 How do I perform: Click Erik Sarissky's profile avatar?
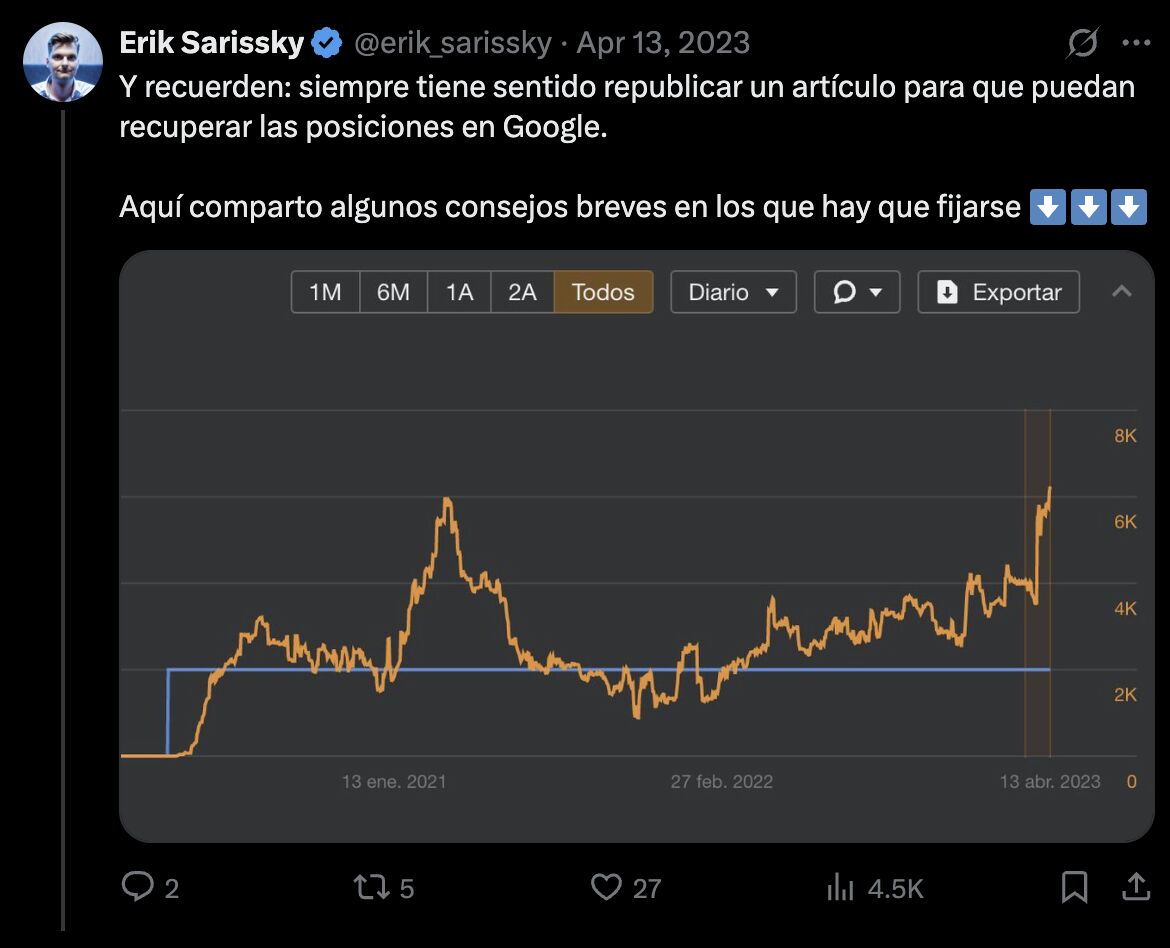pos(62,61)
